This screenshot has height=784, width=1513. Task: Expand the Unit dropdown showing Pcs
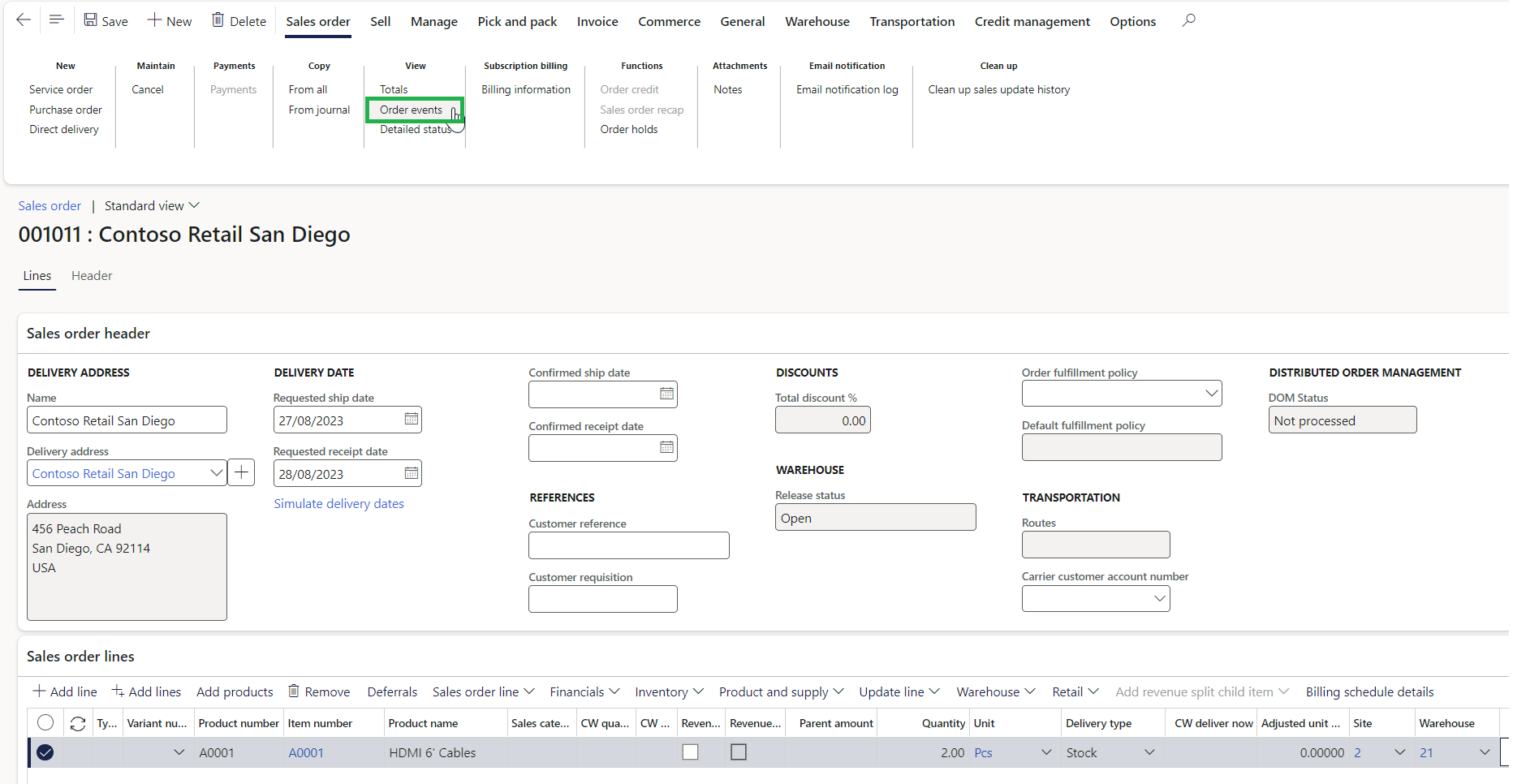[1046, 752]
